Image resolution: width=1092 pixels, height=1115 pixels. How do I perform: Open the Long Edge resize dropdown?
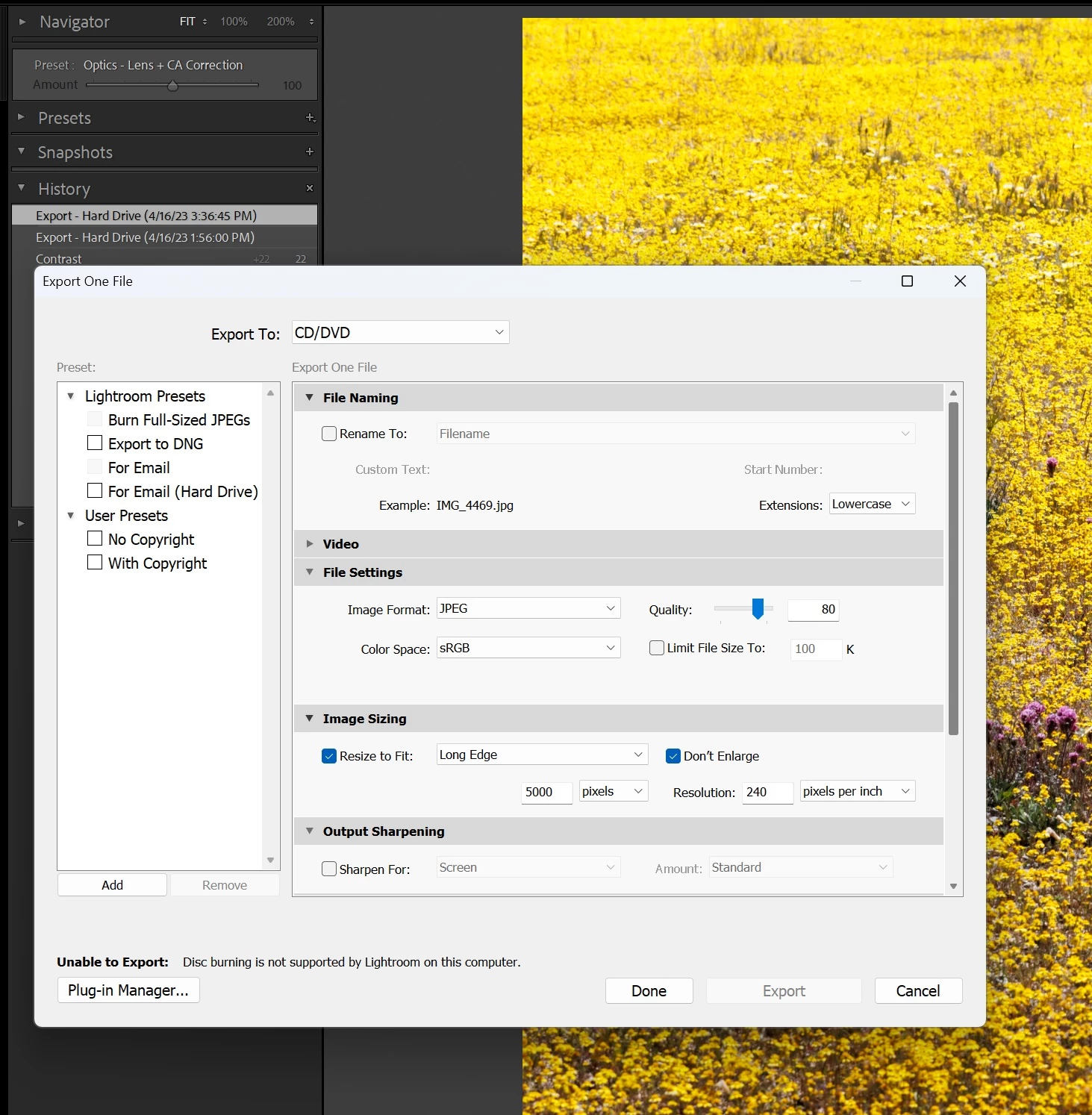(x=542, y=755)
